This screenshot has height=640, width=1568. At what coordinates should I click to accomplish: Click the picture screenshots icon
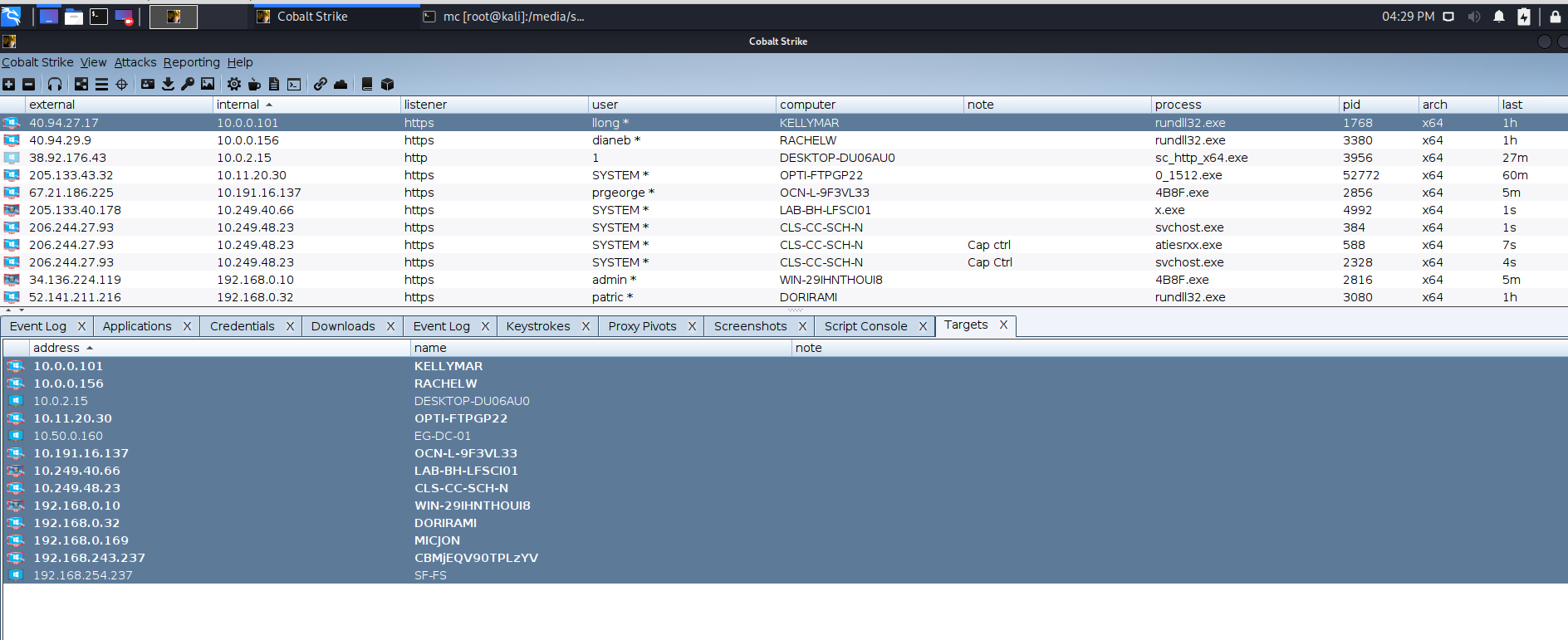(x=208, y=84)
